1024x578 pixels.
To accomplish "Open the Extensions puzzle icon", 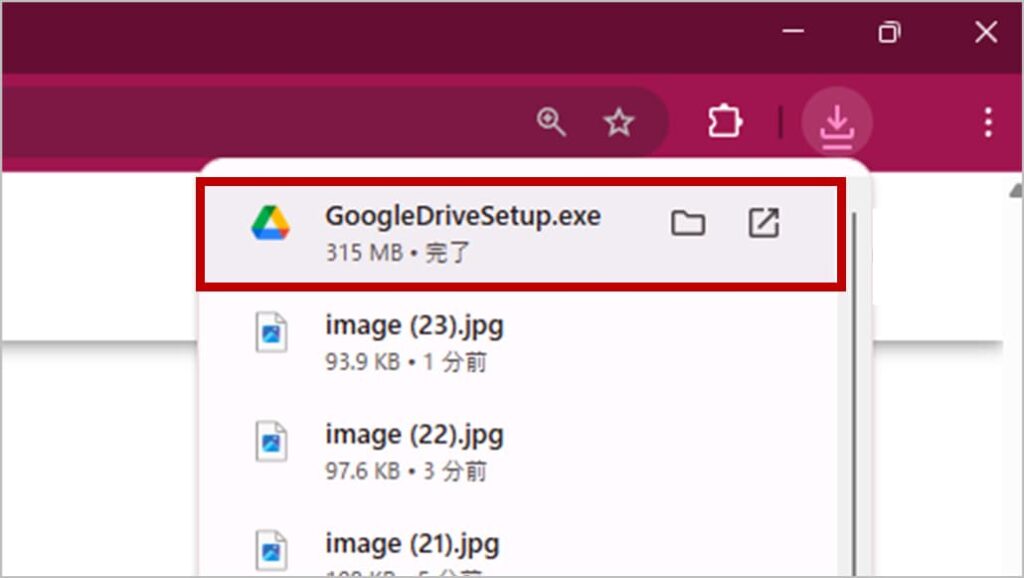I will (x=724, y=123).
